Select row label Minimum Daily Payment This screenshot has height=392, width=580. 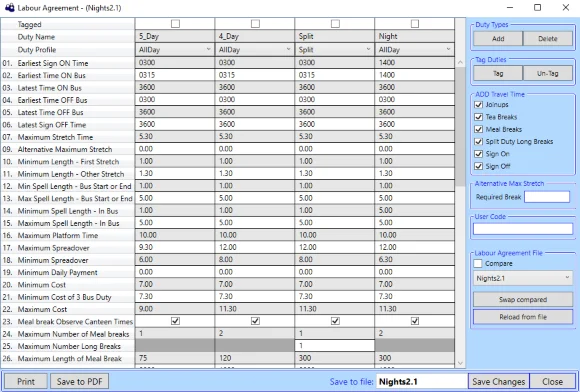pos(57,272)
